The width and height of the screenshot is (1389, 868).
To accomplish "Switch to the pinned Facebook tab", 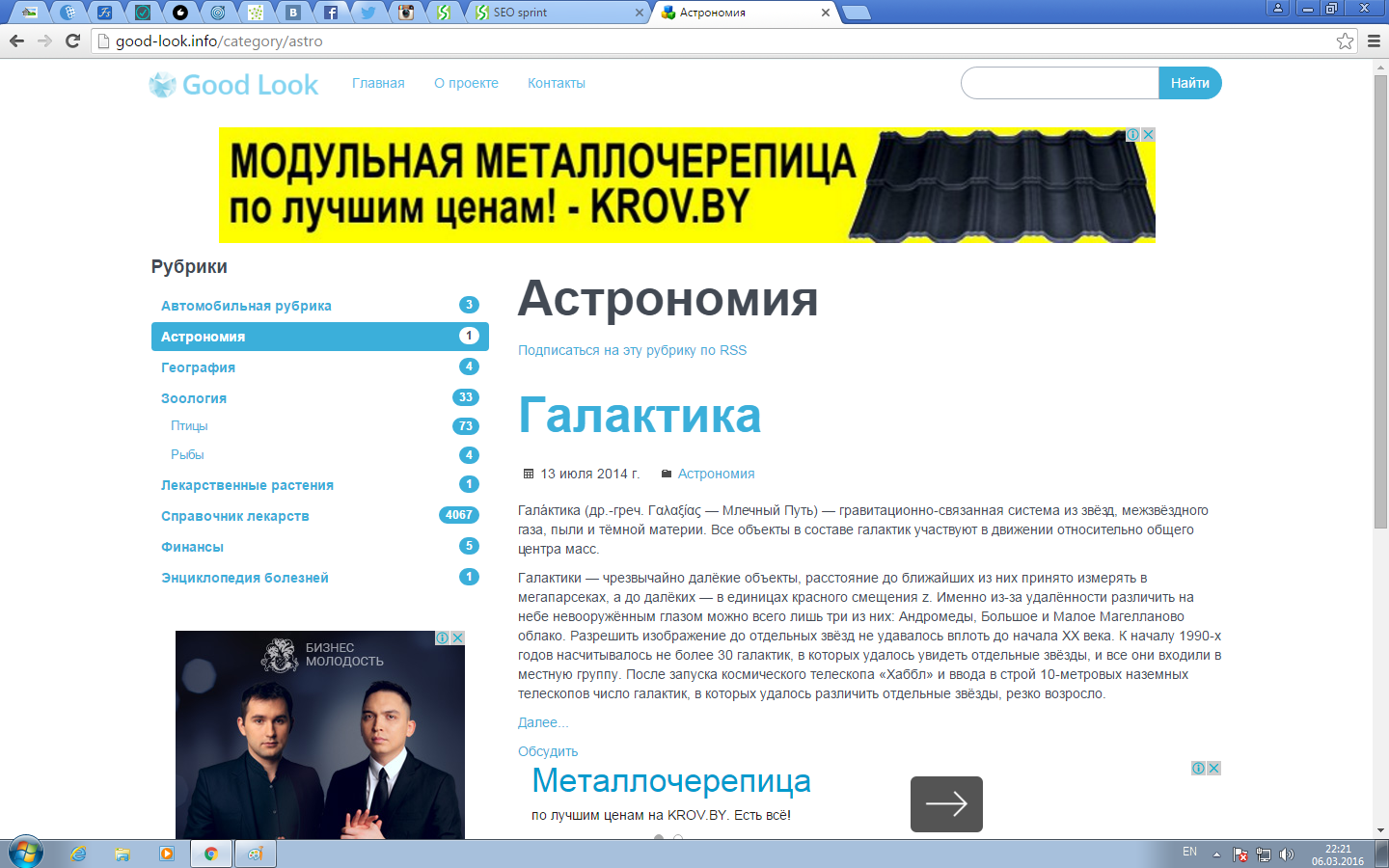I will tap(331, 13).
